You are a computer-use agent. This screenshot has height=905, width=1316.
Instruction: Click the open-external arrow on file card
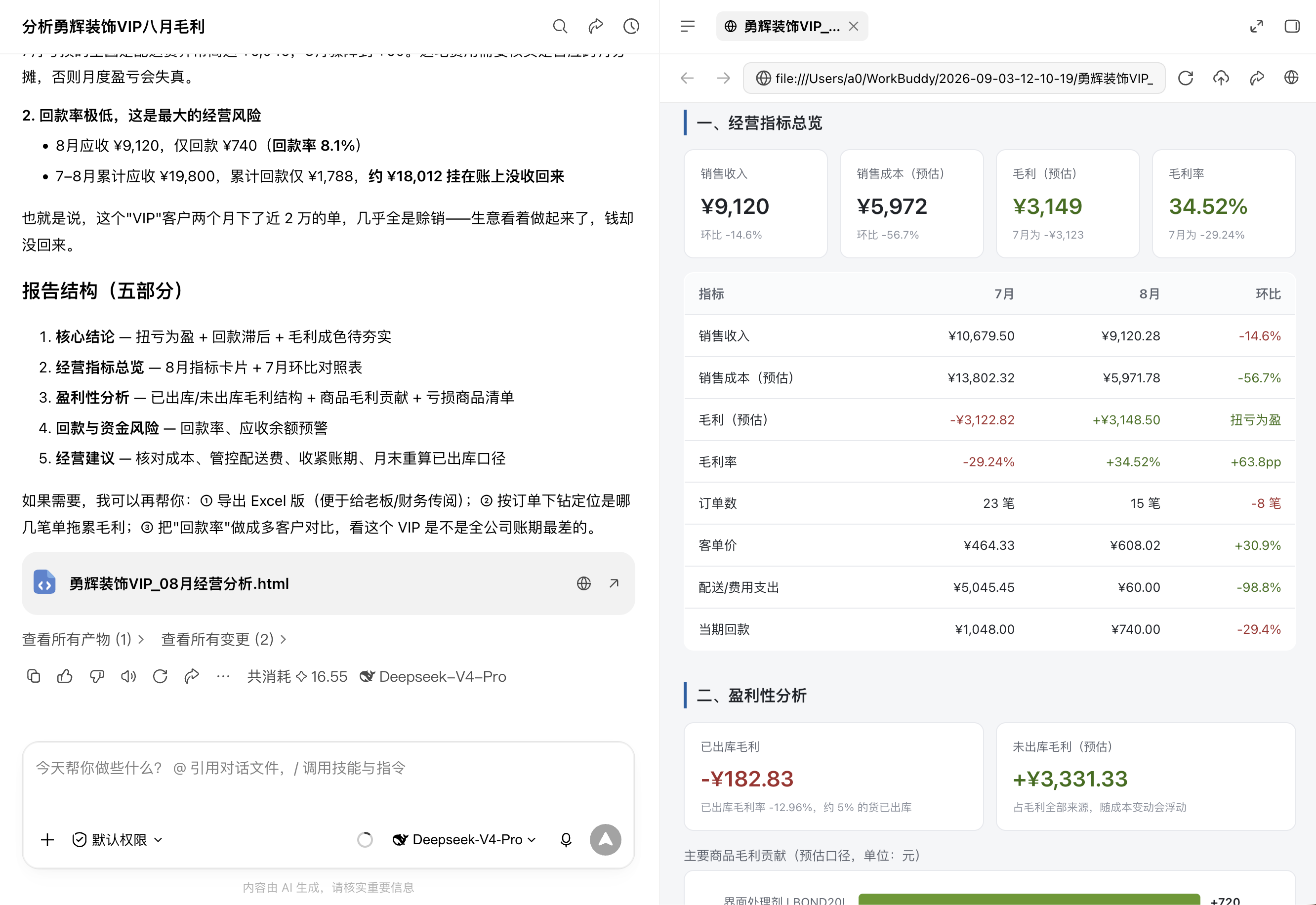tap(614, 583)
